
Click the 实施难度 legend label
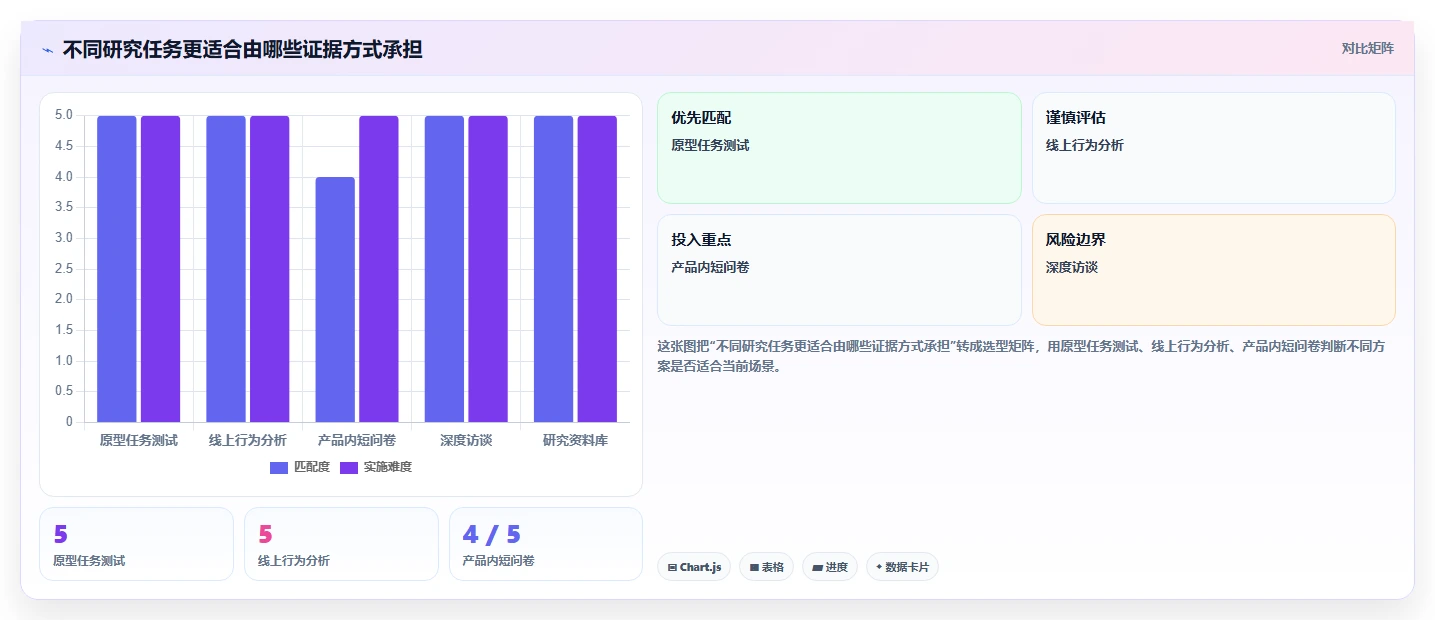pos(388,467)
